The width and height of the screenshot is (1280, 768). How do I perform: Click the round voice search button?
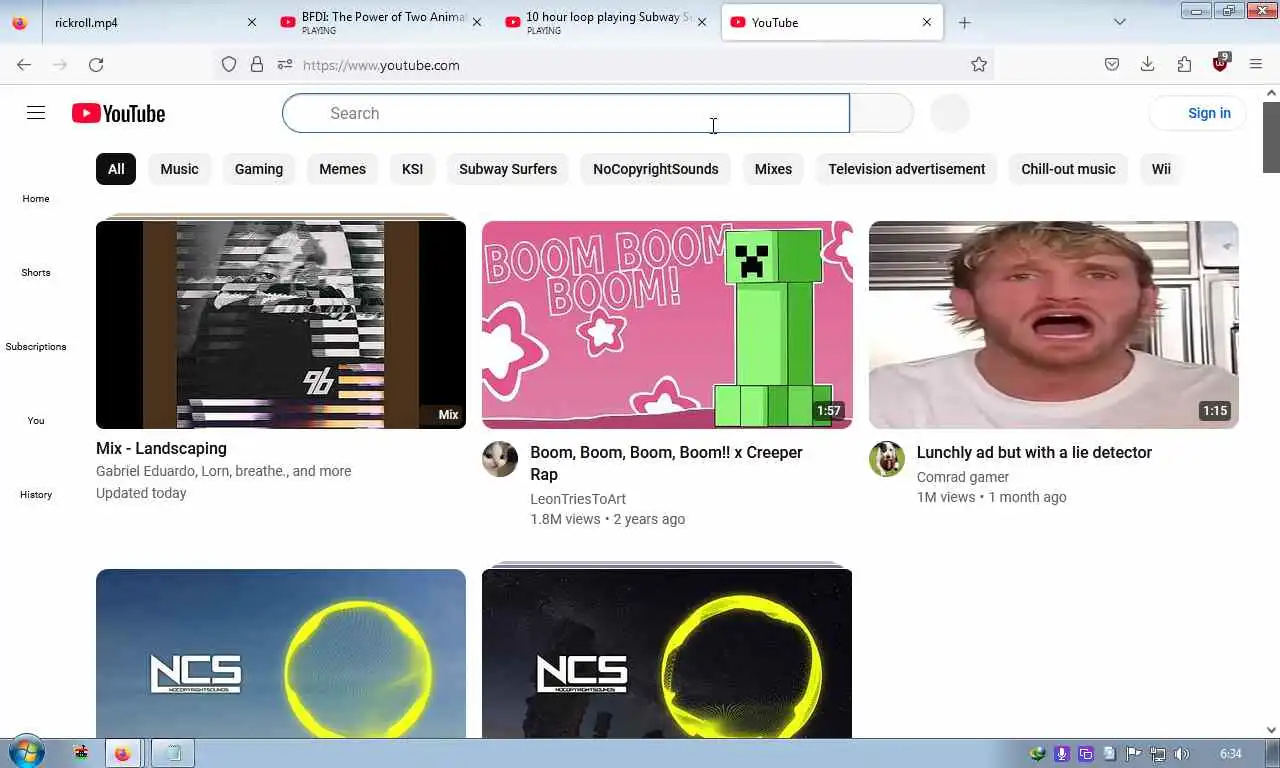pyautogui.click(x=950, y=113)
